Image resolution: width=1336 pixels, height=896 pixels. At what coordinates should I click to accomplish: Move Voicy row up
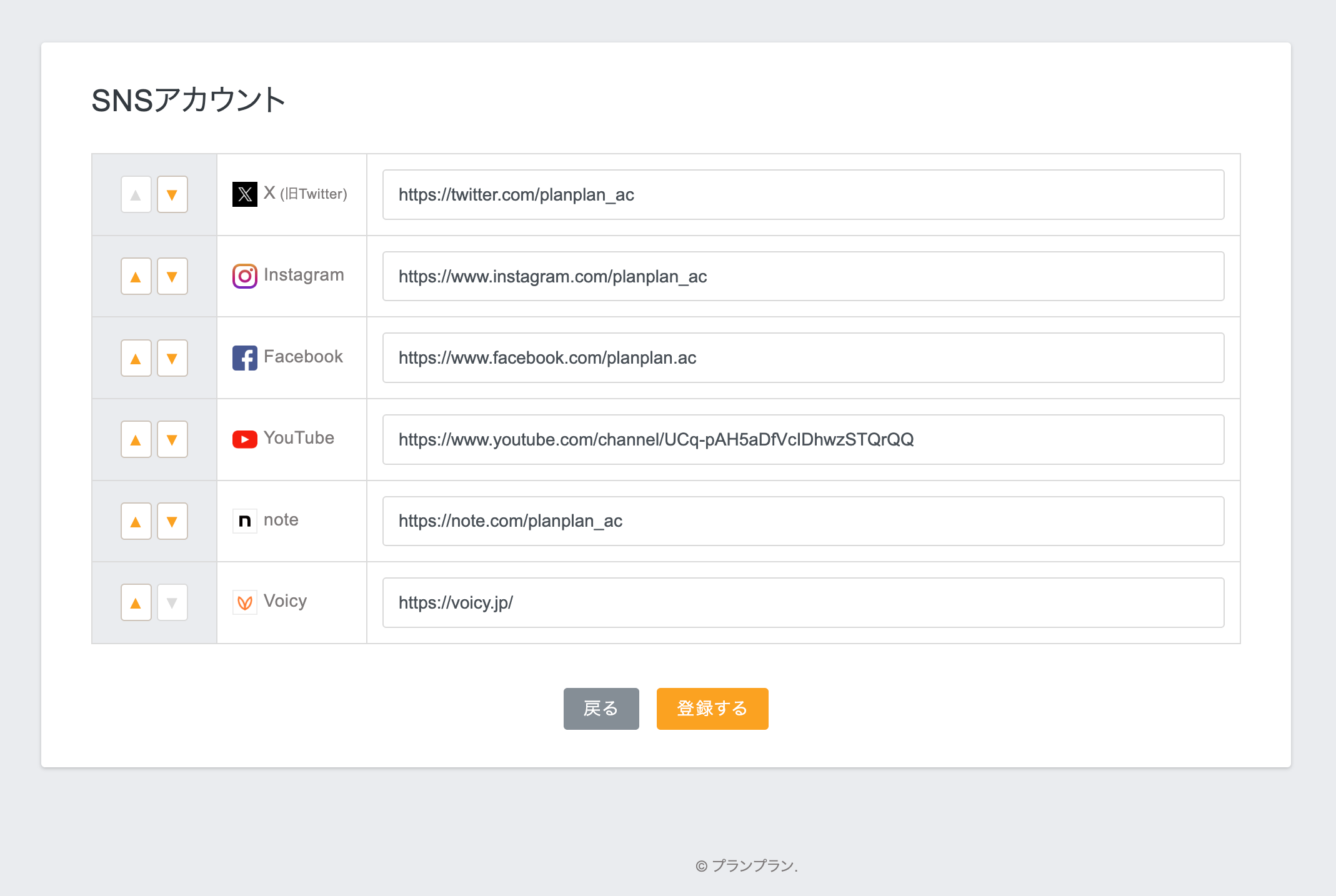[x=136, y=602]
